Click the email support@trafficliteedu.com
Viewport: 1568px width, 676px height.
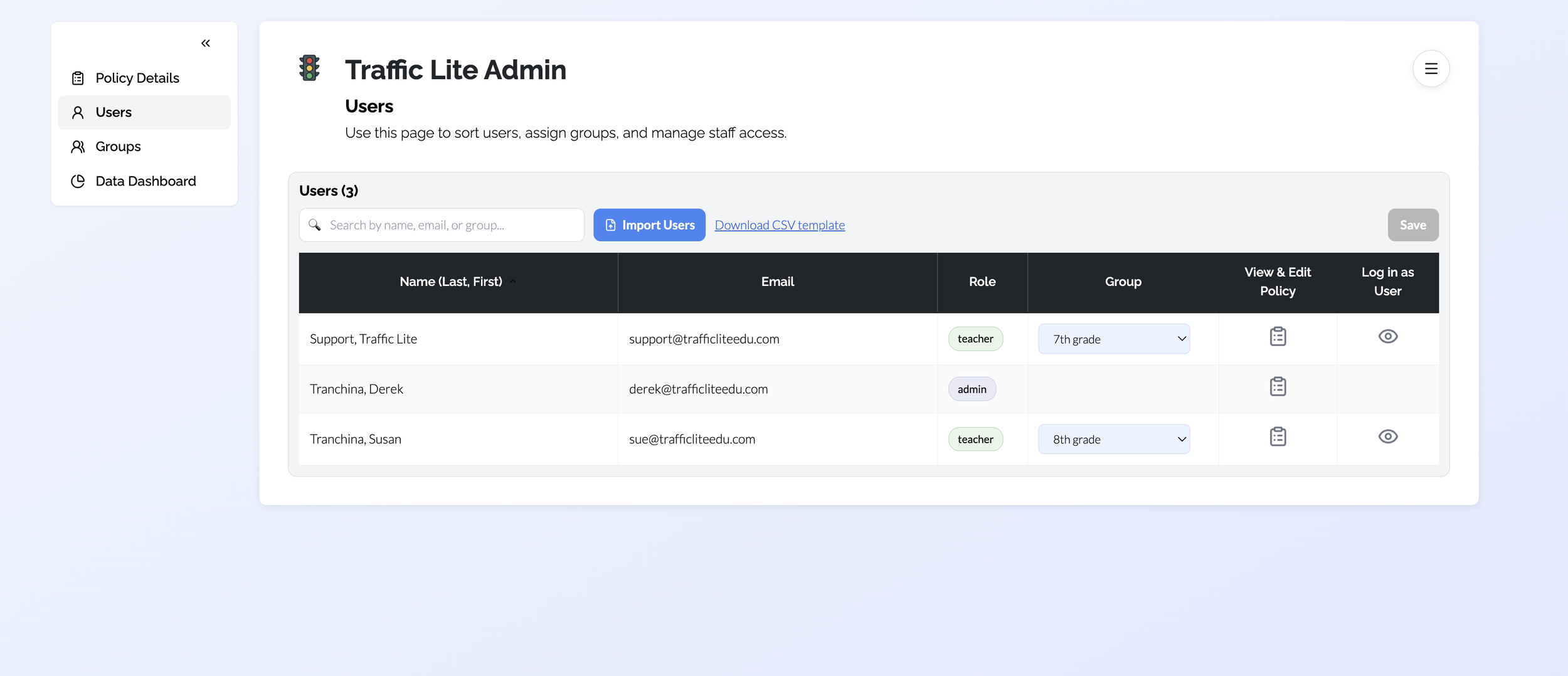pos(704,339)
